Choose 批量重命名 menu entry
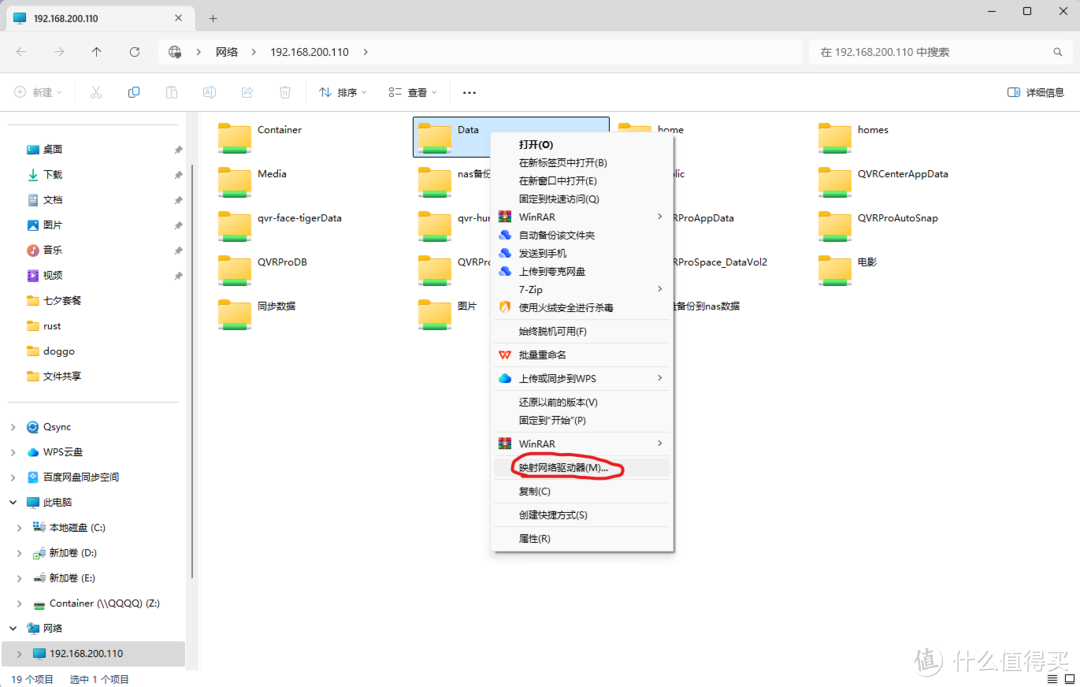Viewport: 1080px width, 687px height. [x=582, y=355]
